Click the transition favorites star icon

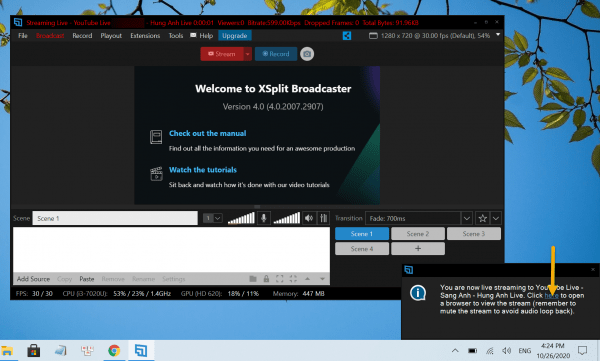483,218
